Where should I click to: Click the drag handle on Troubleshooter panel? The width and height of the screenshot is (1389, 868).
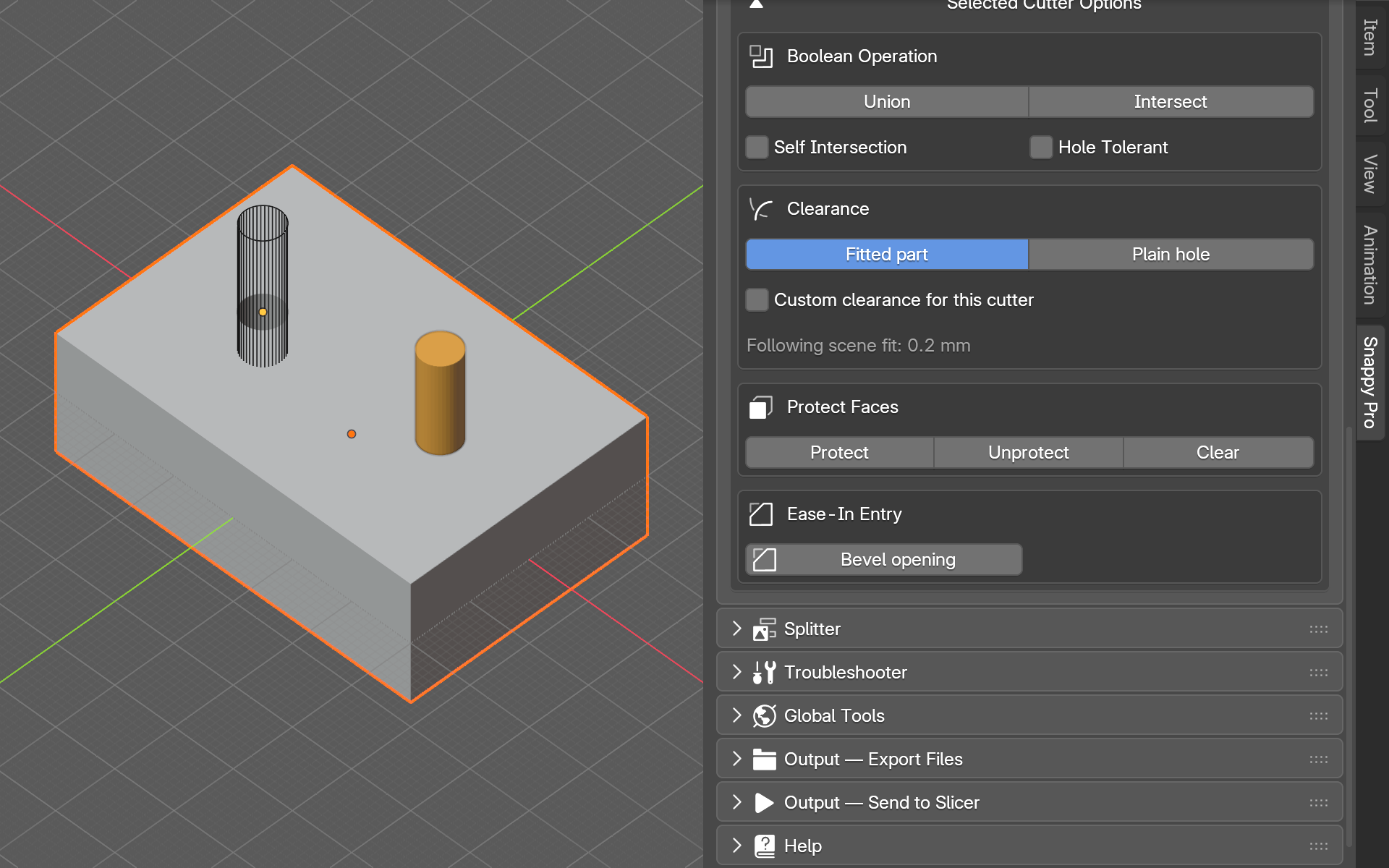[1318, 673]
